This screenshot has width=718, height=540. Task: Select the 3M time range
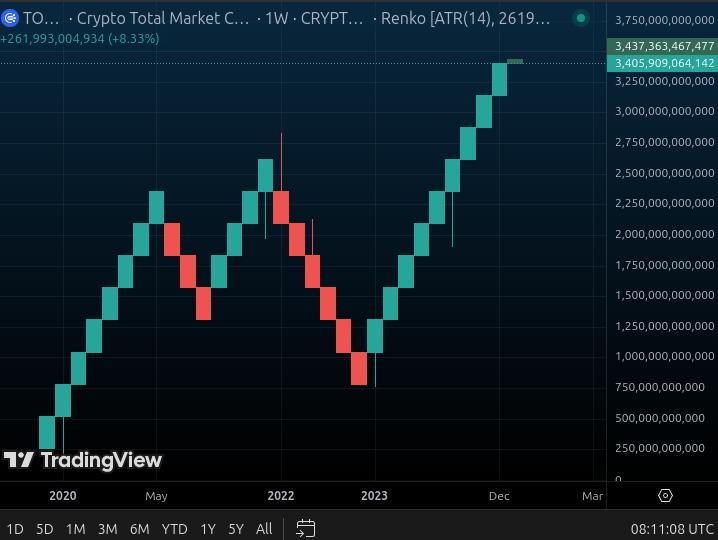click(108, 529)
